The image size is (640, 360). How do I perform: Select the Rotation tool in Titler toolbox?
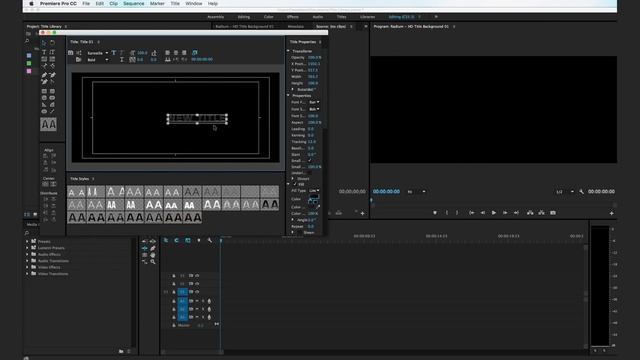[x=52, y=42]
